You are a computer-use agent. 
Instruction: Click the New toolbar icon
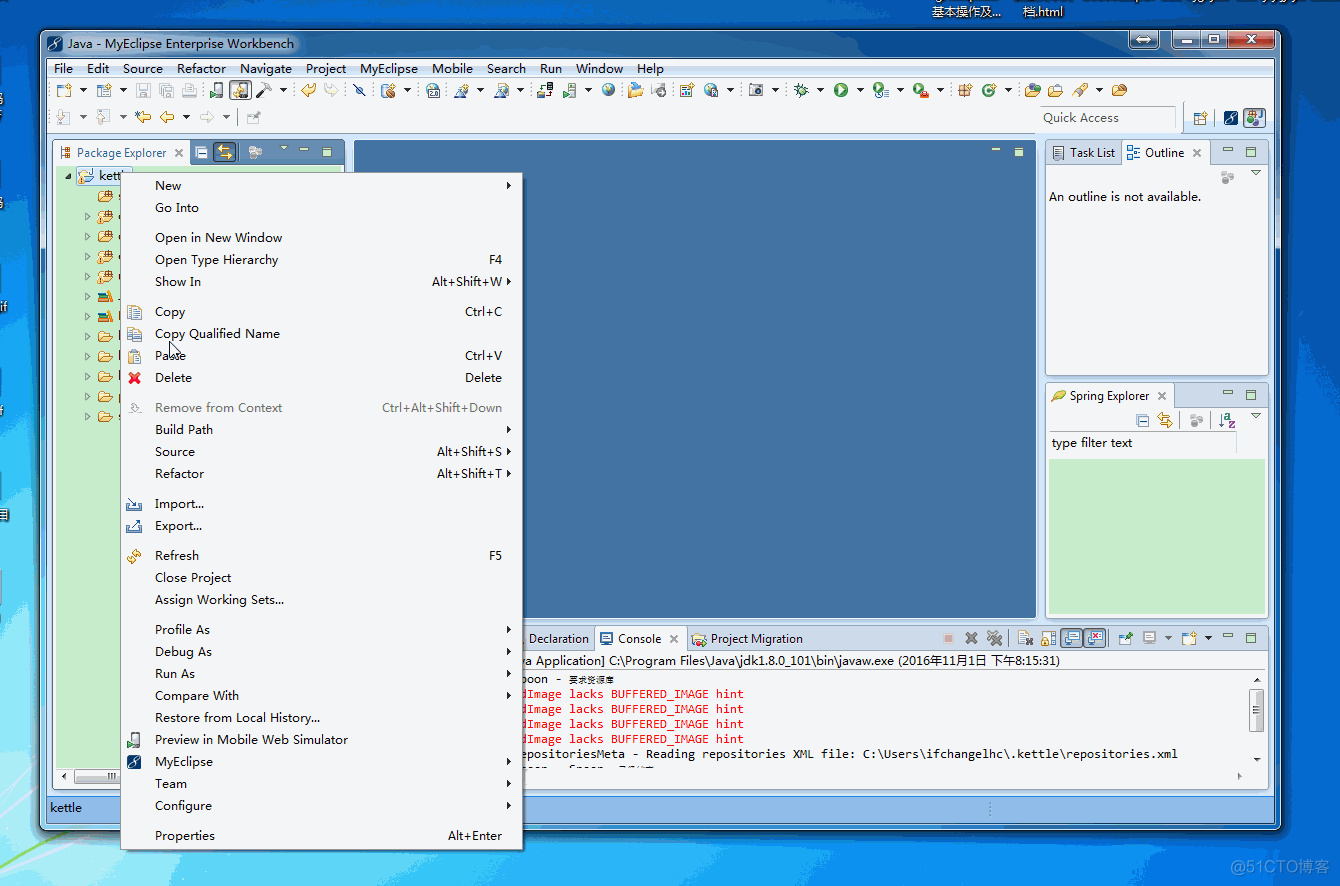pos(64,90)
